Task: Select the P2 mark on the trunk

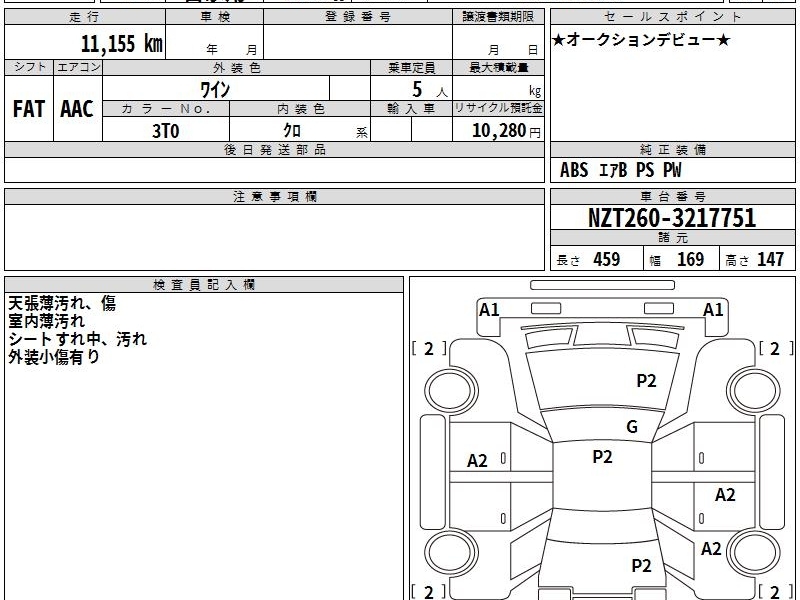Action: point(641,566)
